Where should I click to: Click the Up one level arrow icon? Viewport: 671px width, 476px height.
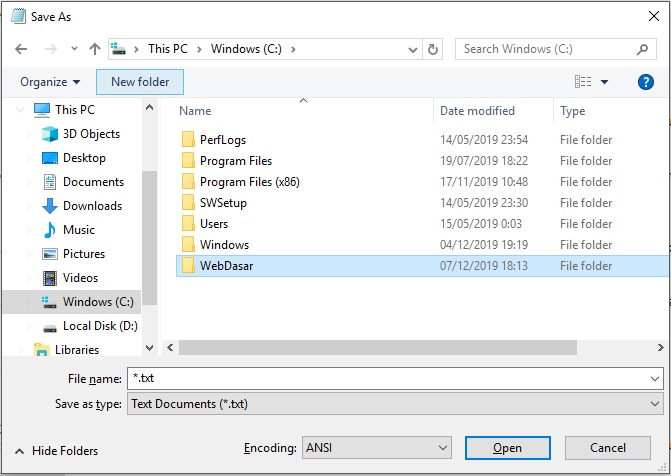(x=95, y=49)
